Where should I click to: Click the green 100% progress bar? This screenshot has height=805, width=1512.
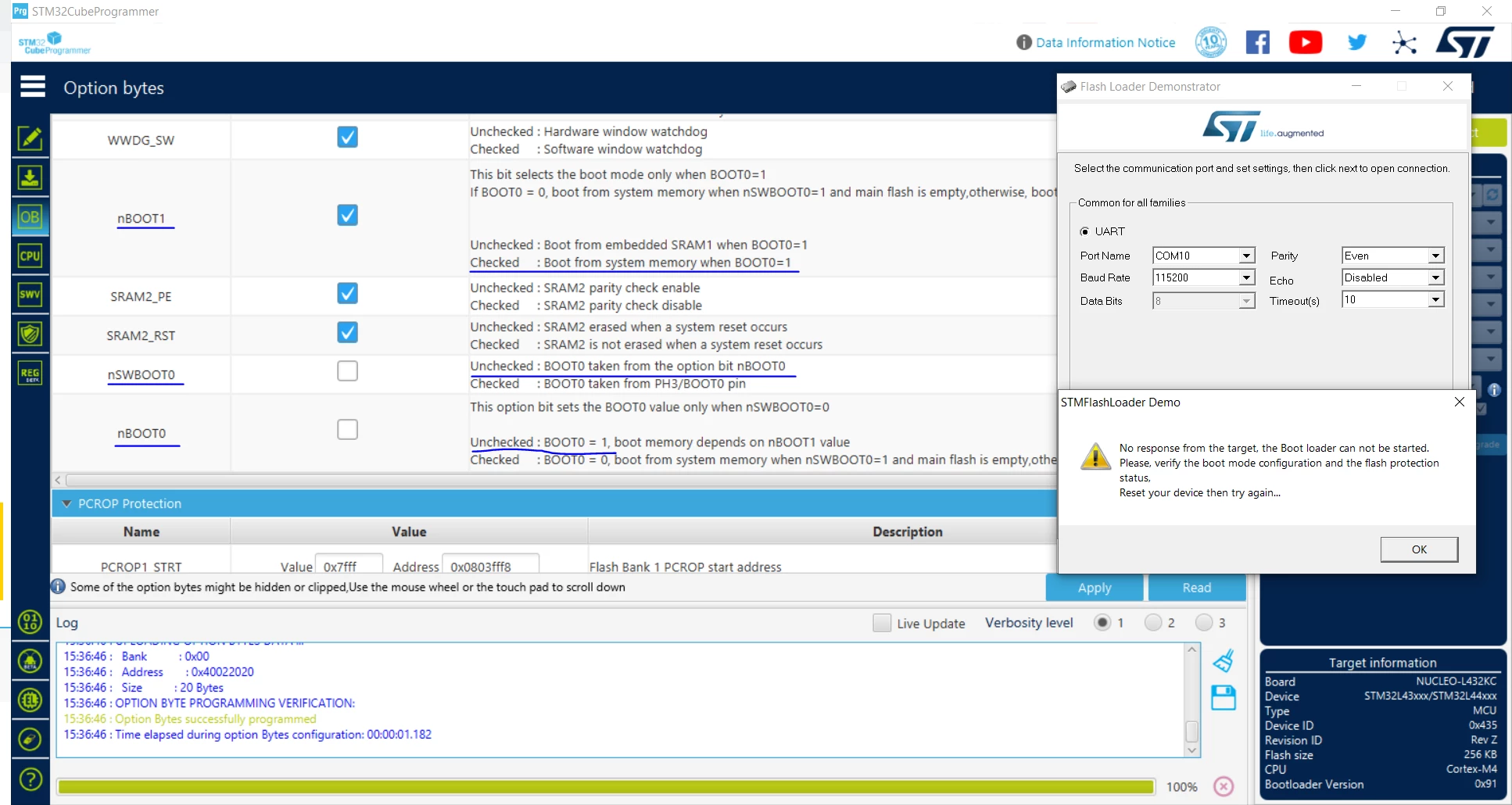pyautogui.click(x=606, y=786)
